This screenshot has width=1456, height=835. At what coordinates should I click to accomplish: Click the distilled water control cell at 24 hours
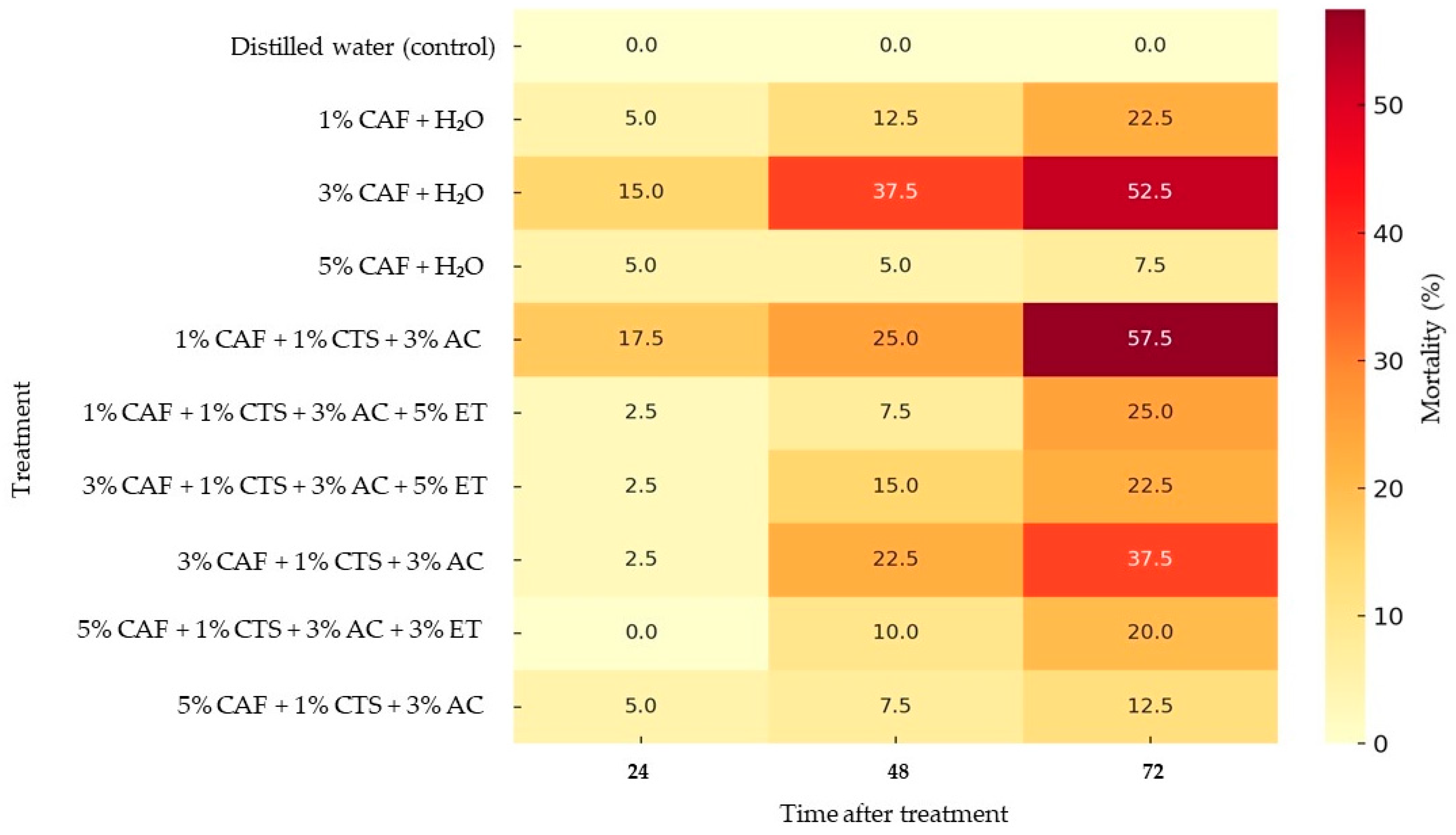click(641, 45)
